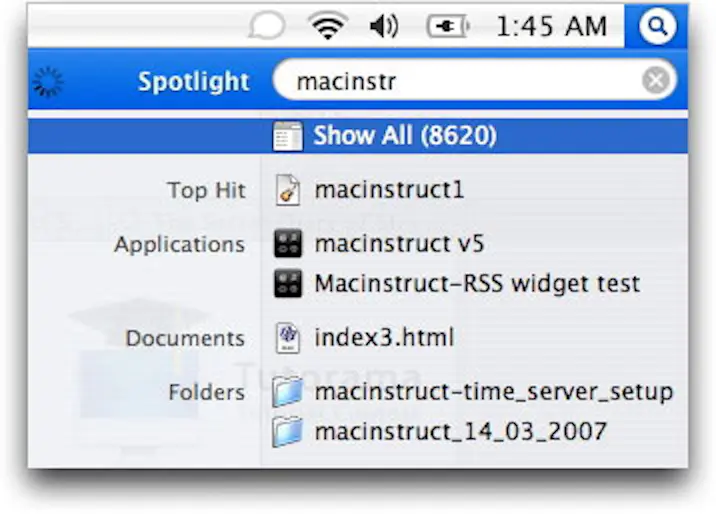Click the battery power status icon
This screenshot has width=716, height=514.
click(448, 26)
